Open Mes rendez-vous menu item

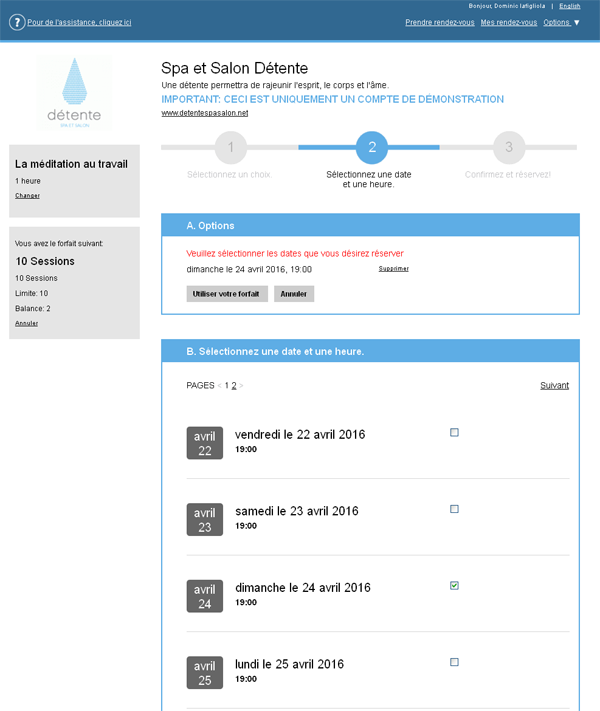pyautogui.click(x=508, y=22)
